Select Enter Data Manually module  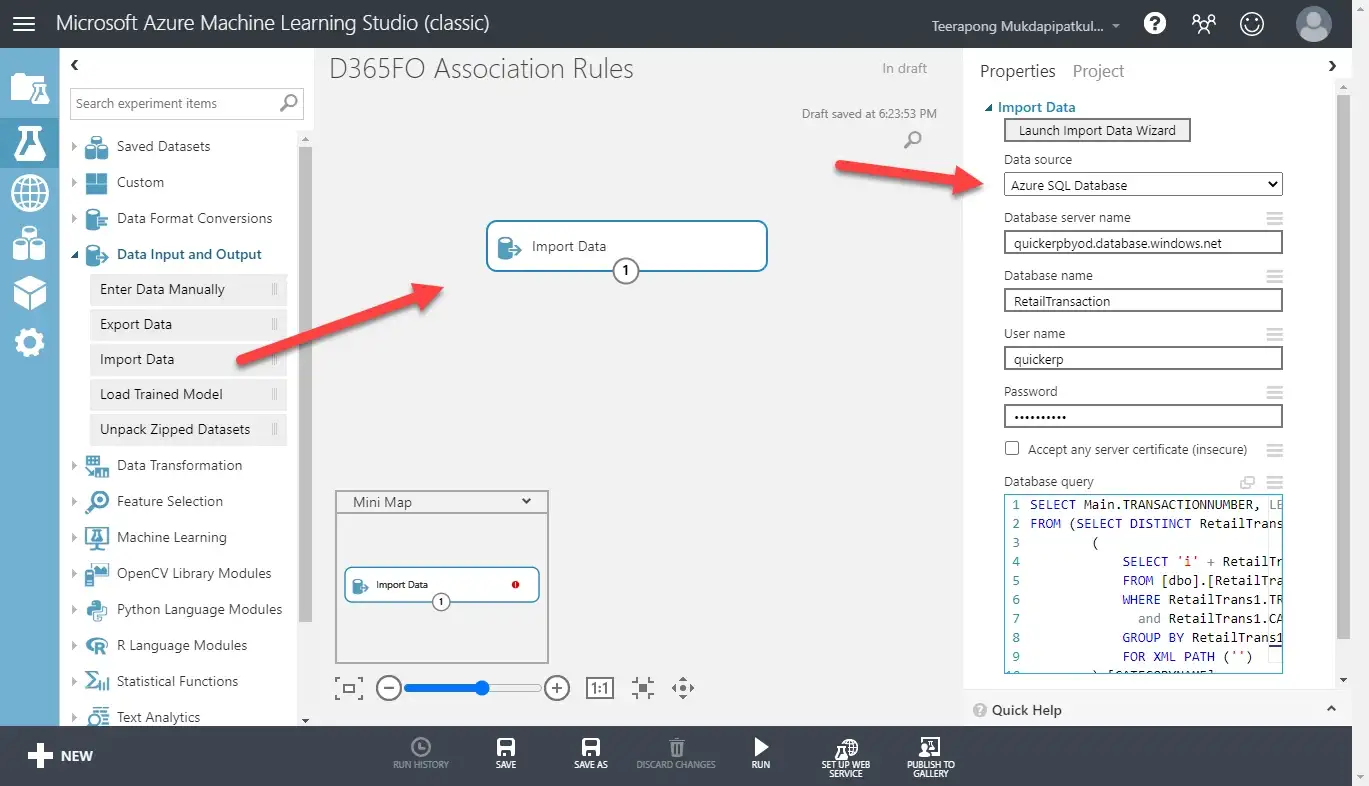[188, 289]
